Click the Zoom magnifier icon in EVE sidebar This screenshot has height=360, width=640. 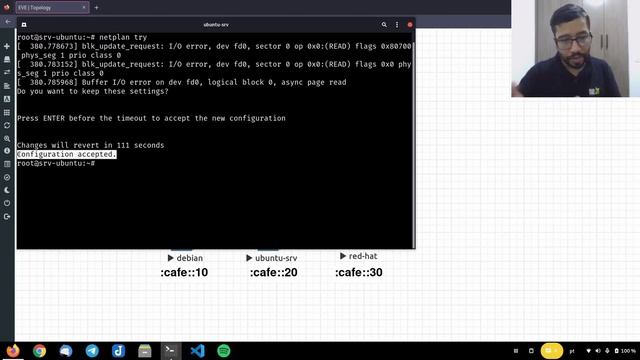coord(7,139)
